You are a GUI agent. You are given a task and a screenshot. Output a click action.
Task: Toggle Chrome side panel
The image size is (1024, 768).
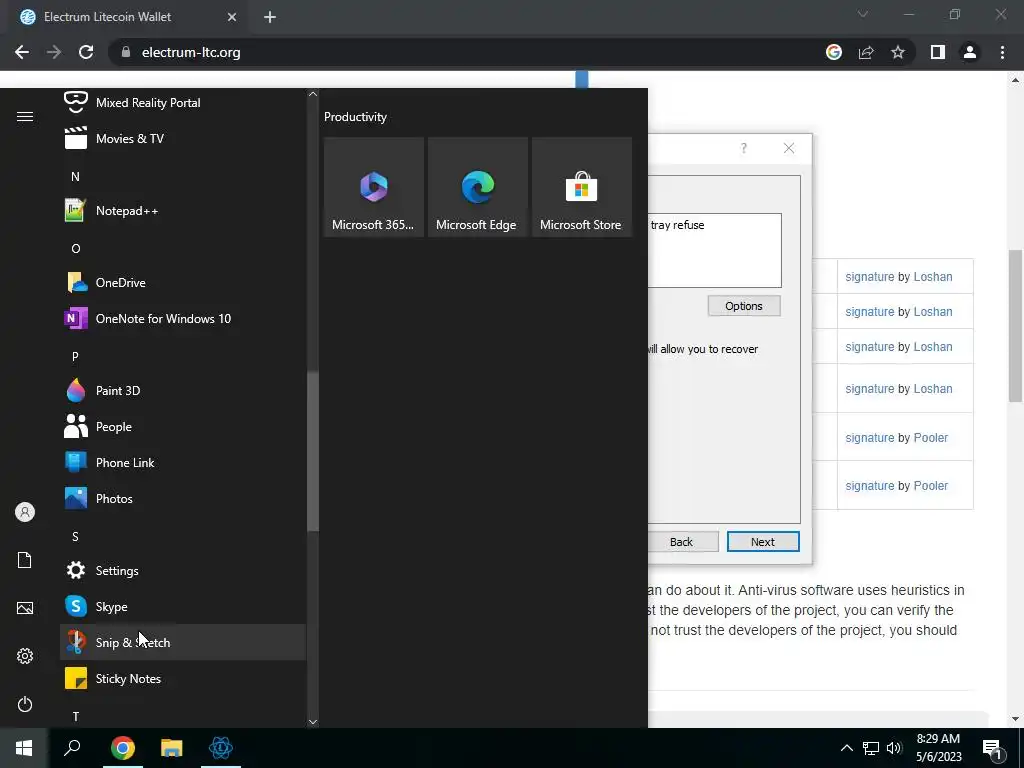(938, 52)
